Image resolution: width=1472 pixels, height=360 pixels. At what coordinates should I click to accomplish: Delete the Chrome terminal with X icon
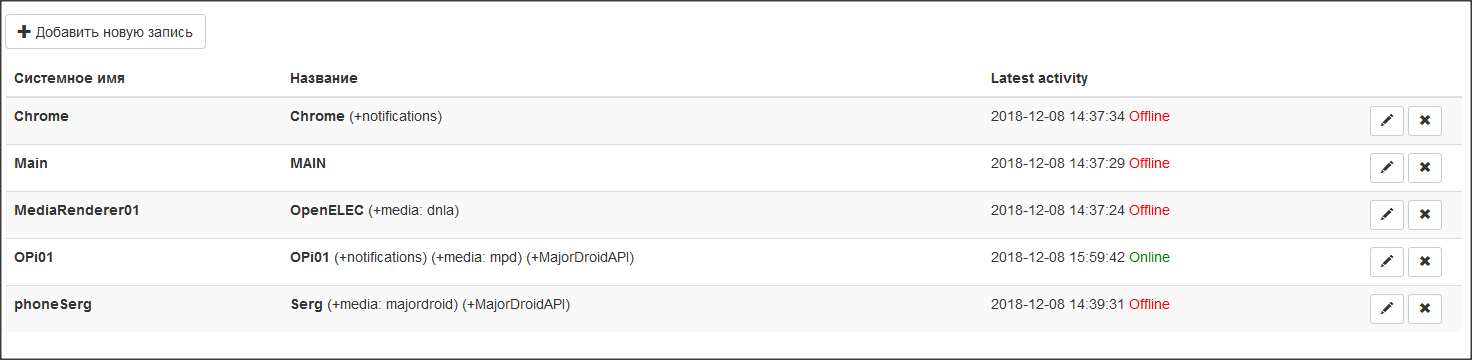coord(1425,121)
